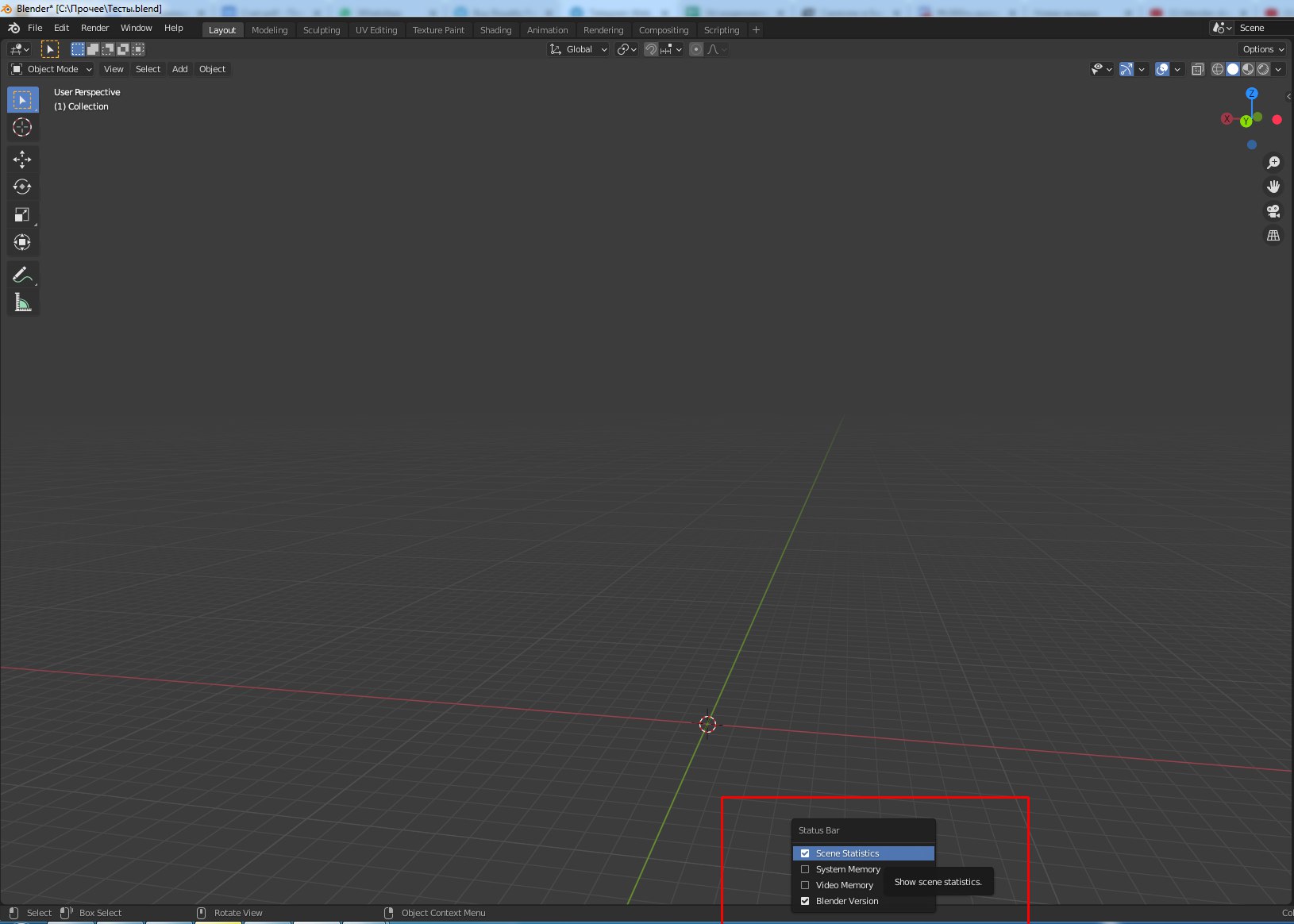This screenshot has height=924, width=1294.
Task: Open the scene browse dropdown
Action: tap(1223, 28)
